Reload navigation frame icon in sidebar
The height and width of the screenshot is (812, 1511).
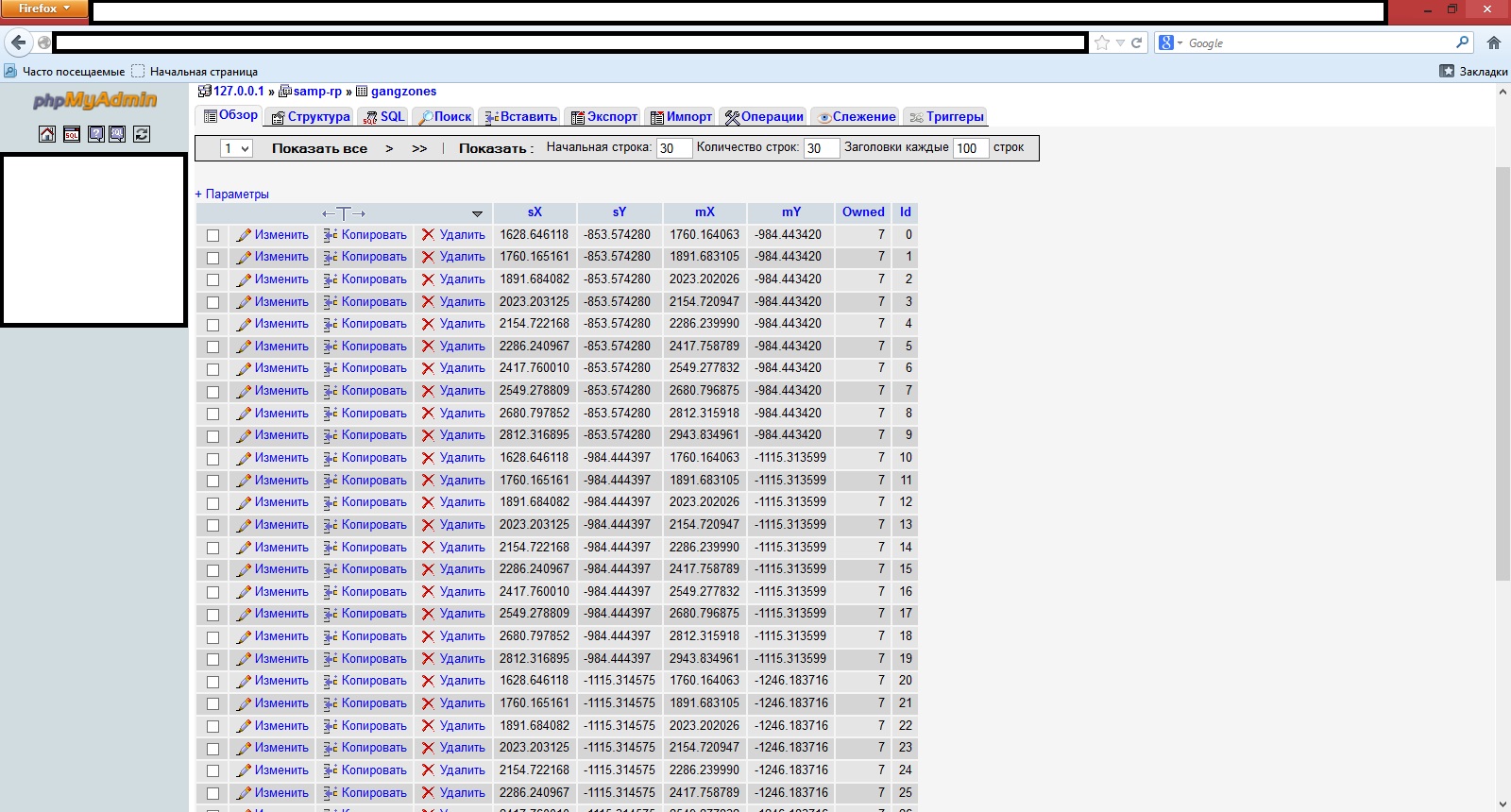142,134
